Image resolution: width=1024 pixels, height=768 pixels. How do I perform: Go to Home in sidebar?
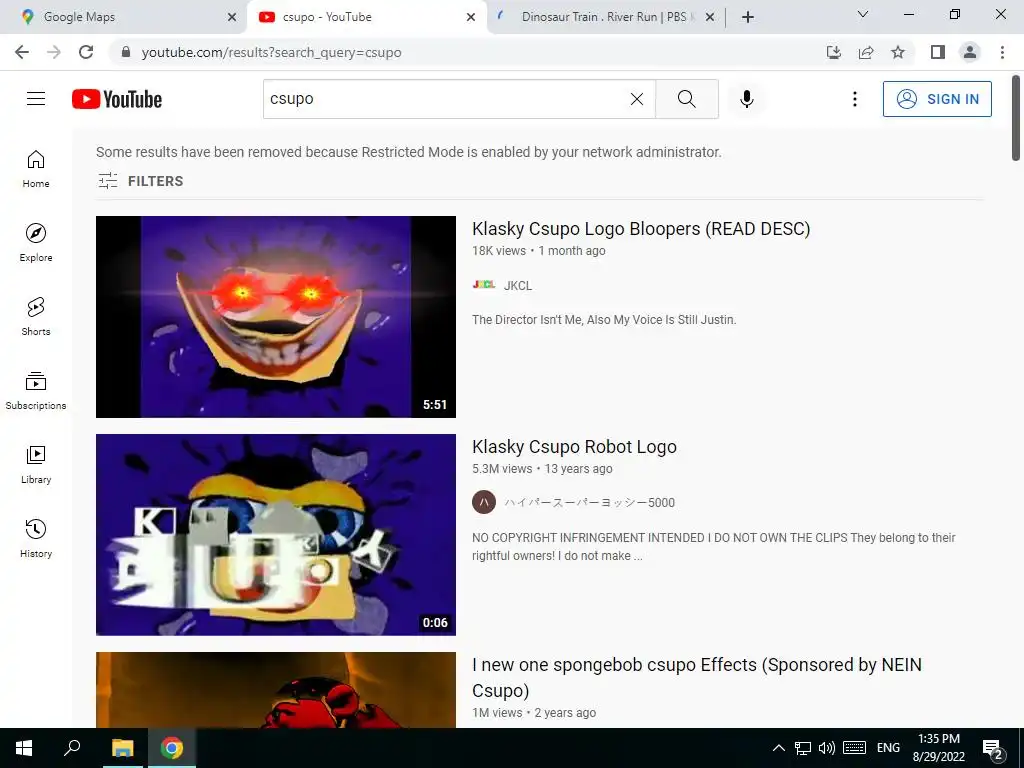pos(36,169)
